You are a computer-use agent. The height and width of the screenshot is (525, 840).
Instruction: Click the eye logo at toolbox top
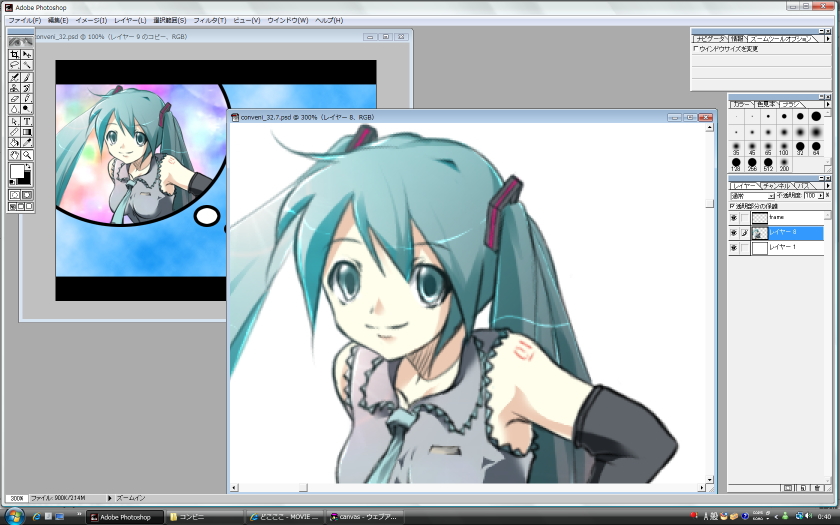[x=21, y=41]
